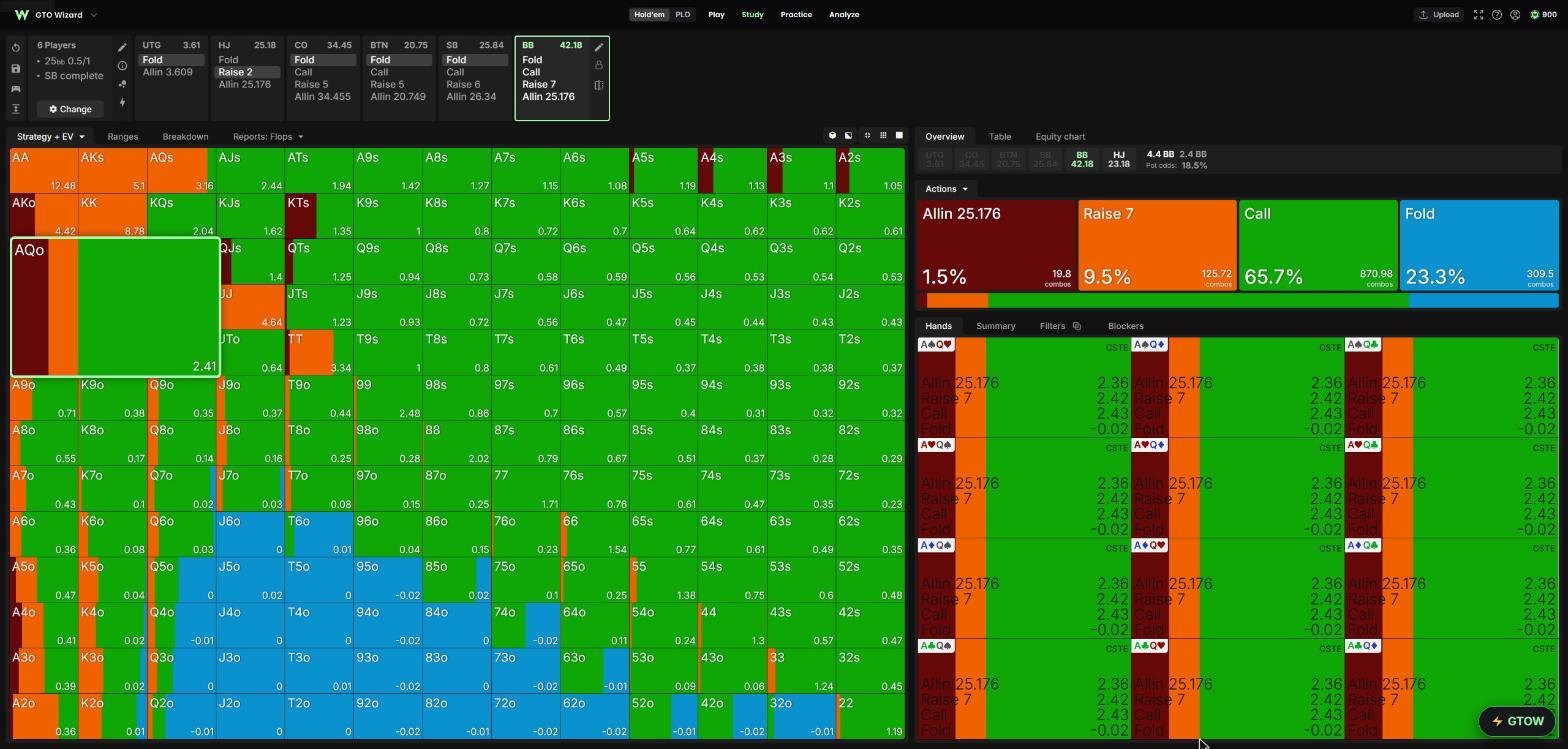1568x749 pixels.
Task: Select the HJ 23.18 position chip
Action: pos(1119,160)
